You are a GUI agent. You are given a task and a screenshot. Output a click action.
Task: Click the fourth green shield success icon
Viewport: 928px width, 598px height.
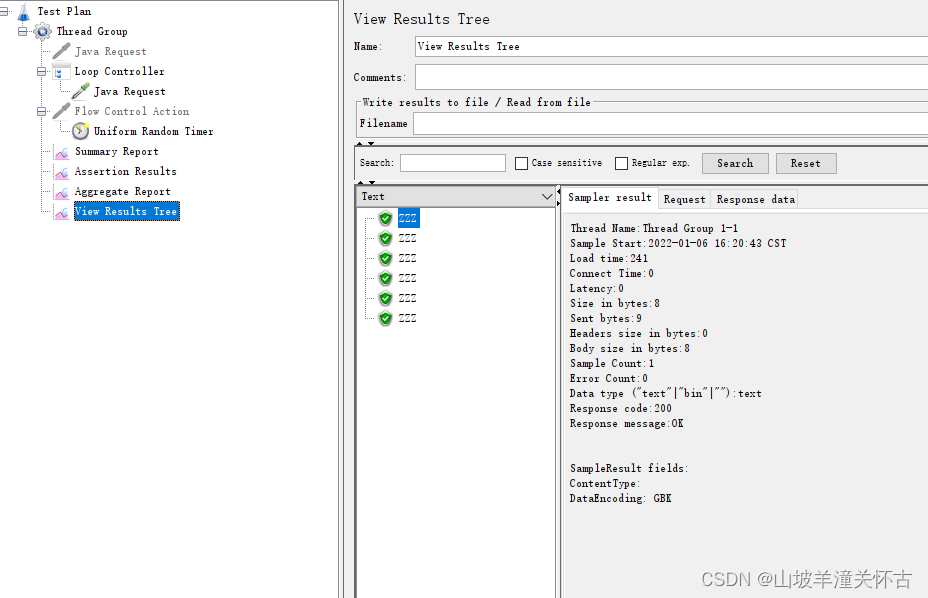pyautogui.click(x=385, y=278)
